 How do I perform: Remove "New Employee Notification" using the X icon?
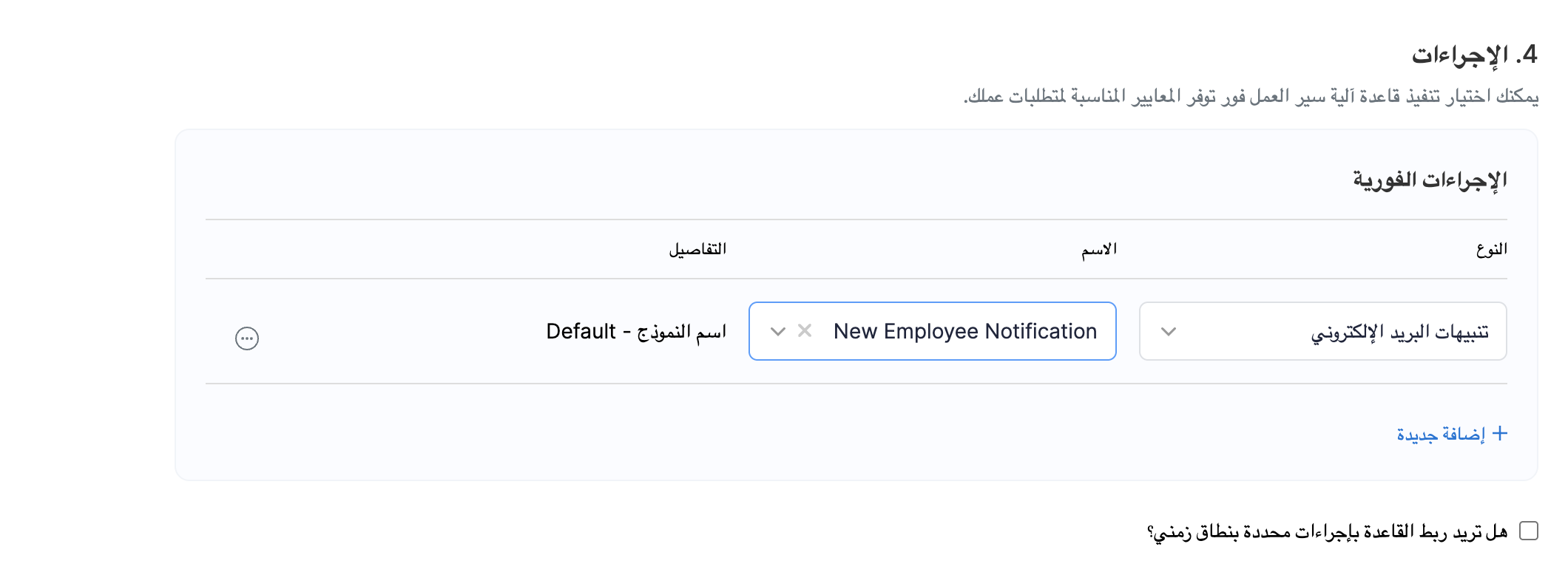(803, 331)
